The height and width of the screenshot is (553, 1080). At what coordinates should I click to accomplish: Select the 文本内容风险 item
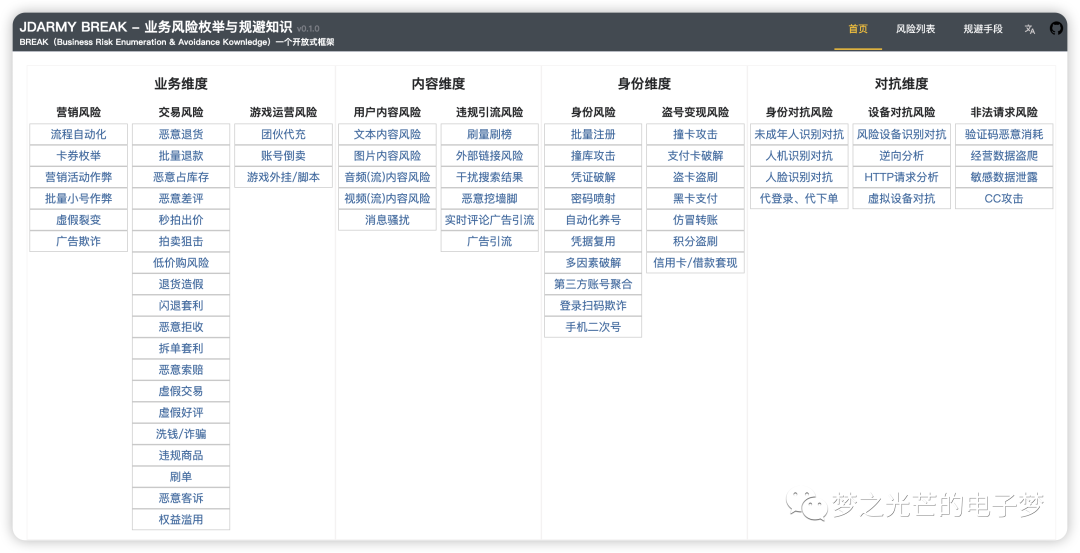pyautogui.click(x=387, y=134)
